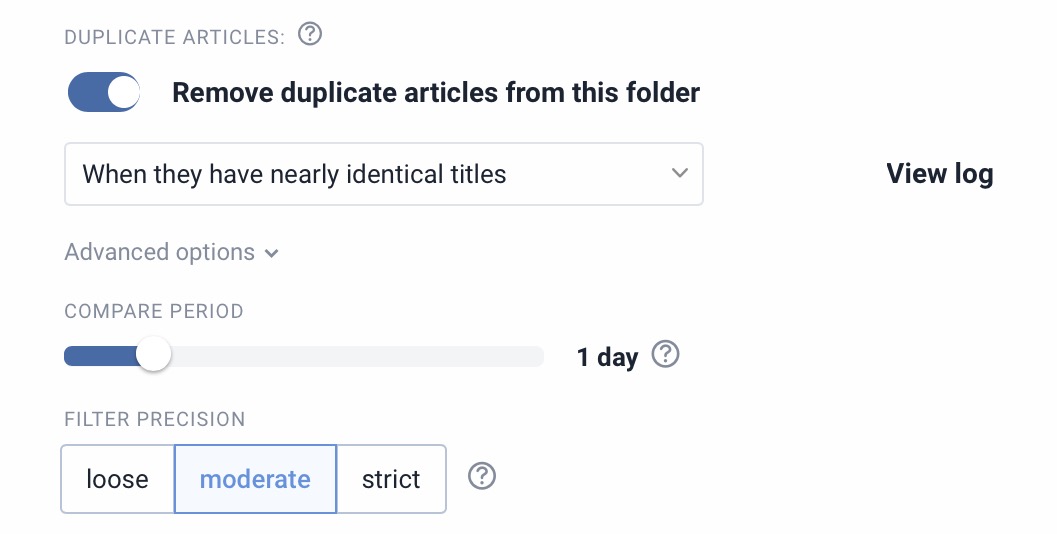The image size is (1057, 534).
Task: Click the help icon next to 1 day
Action: coord(665,355)
